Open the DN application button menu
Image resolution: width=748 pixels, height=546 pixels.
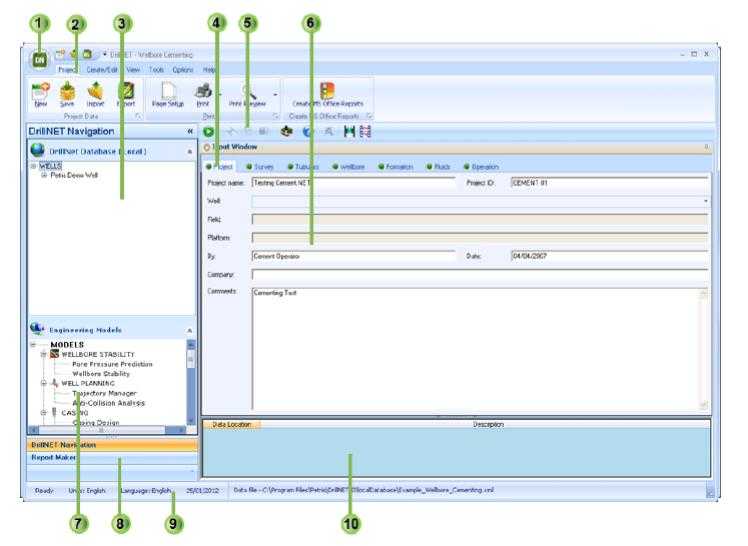40,60
